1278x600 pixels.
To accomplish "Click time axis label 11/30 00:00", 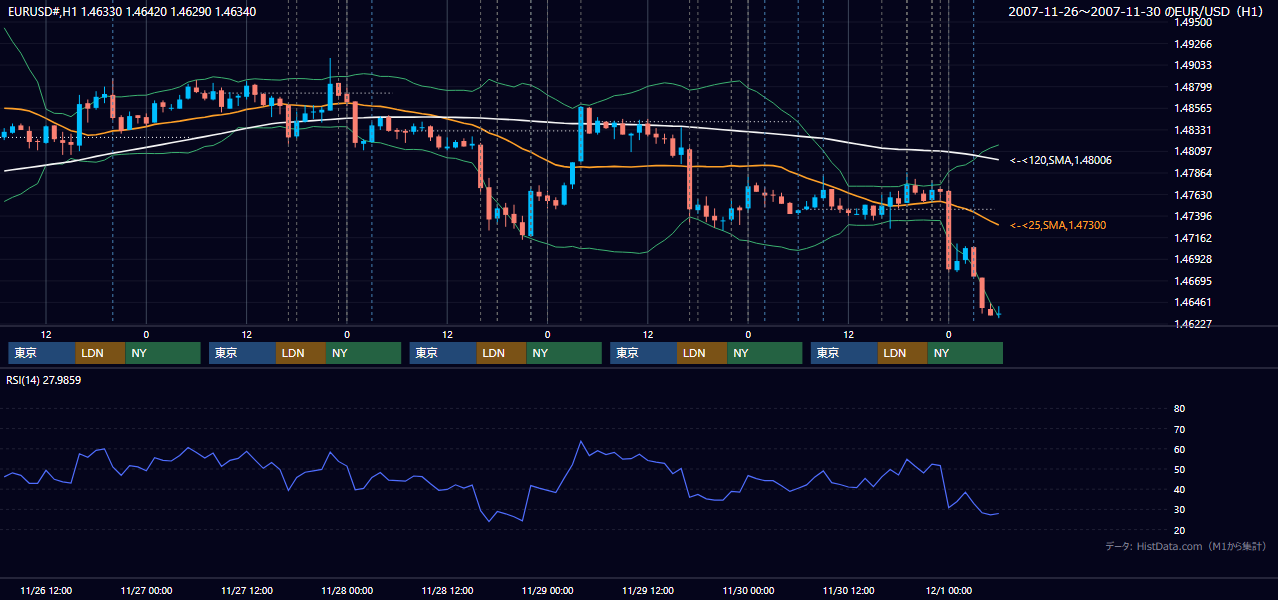I will (x=748, y=590).
